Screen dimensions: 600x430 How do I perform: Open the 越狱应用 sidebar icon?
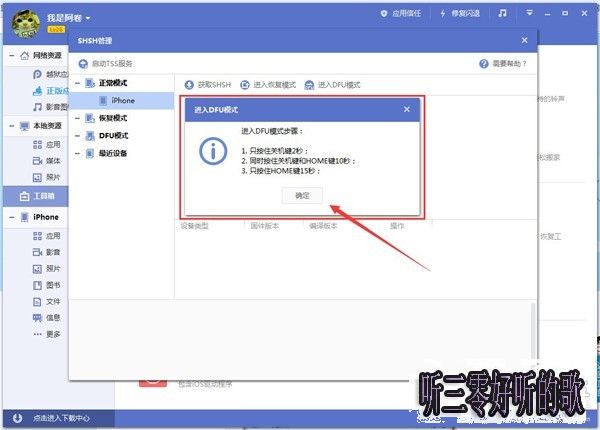pos(38,74)
